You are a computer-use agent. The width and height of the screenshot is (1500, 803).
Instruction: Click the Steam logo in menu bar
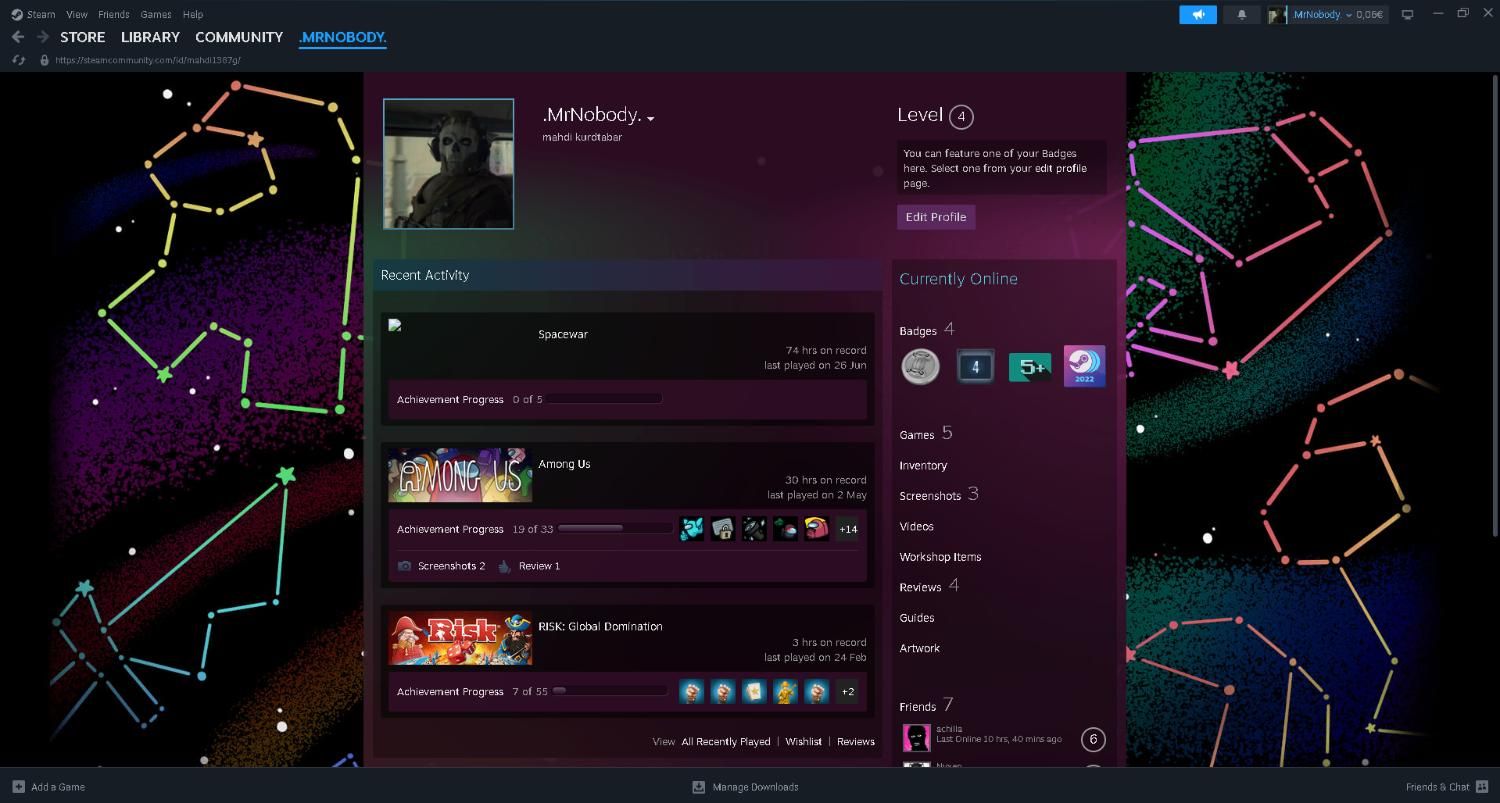pyautogui.click(x=17, y=14)
